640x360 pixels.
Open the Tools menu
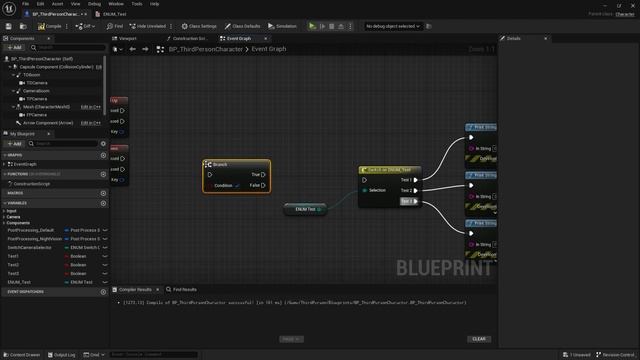[x=137, y=4]
